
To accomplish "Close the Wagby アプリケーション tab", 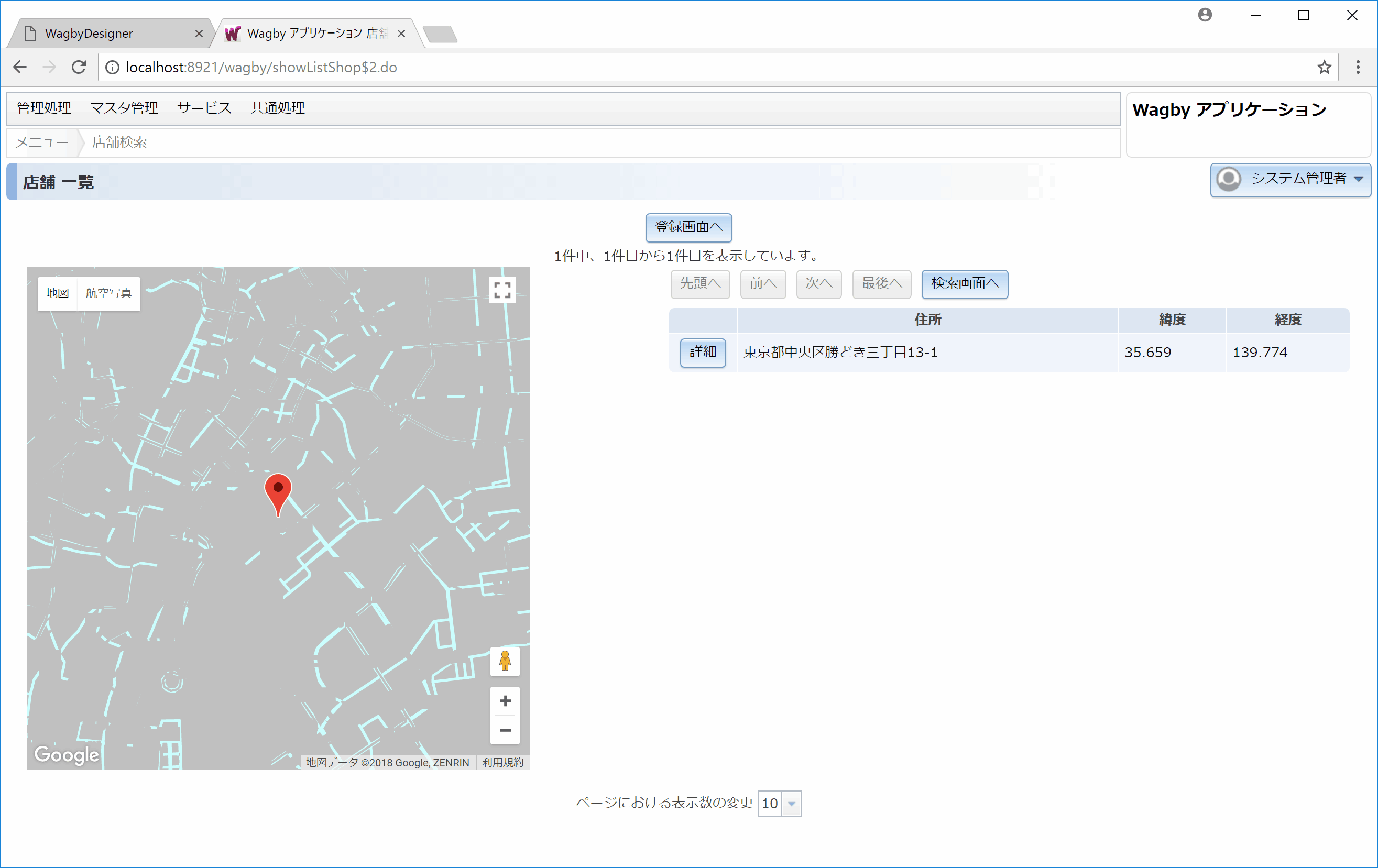I will pos(401,34).
